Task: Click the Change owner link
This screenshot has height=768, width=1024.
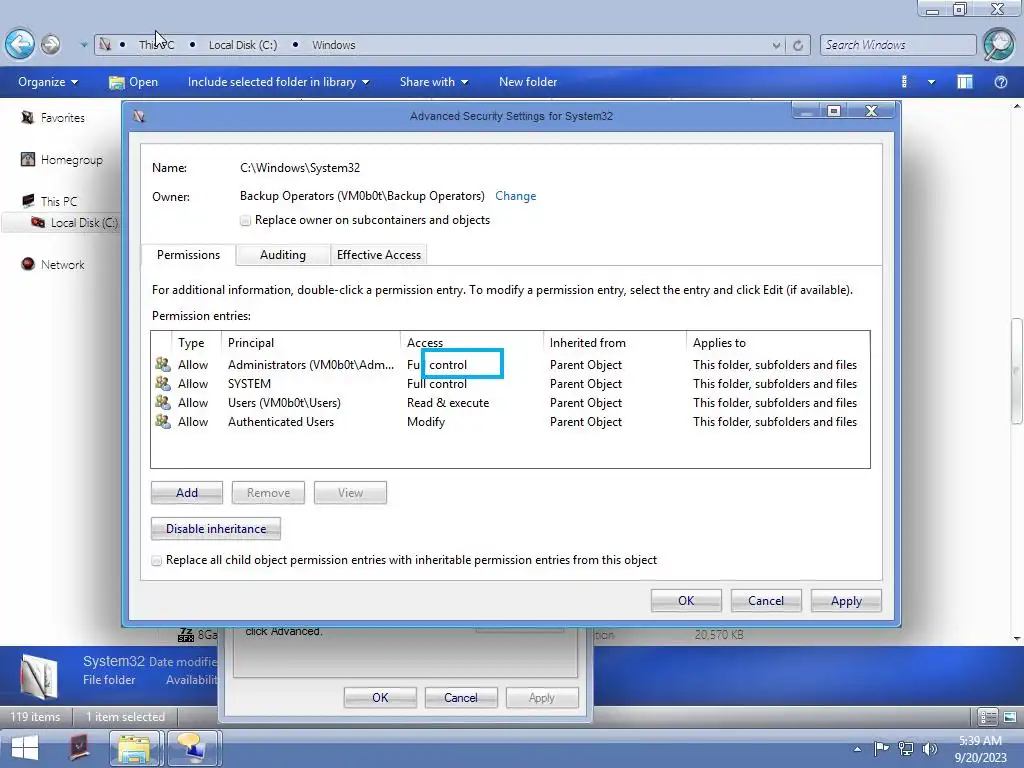Action: click(515, 196)
